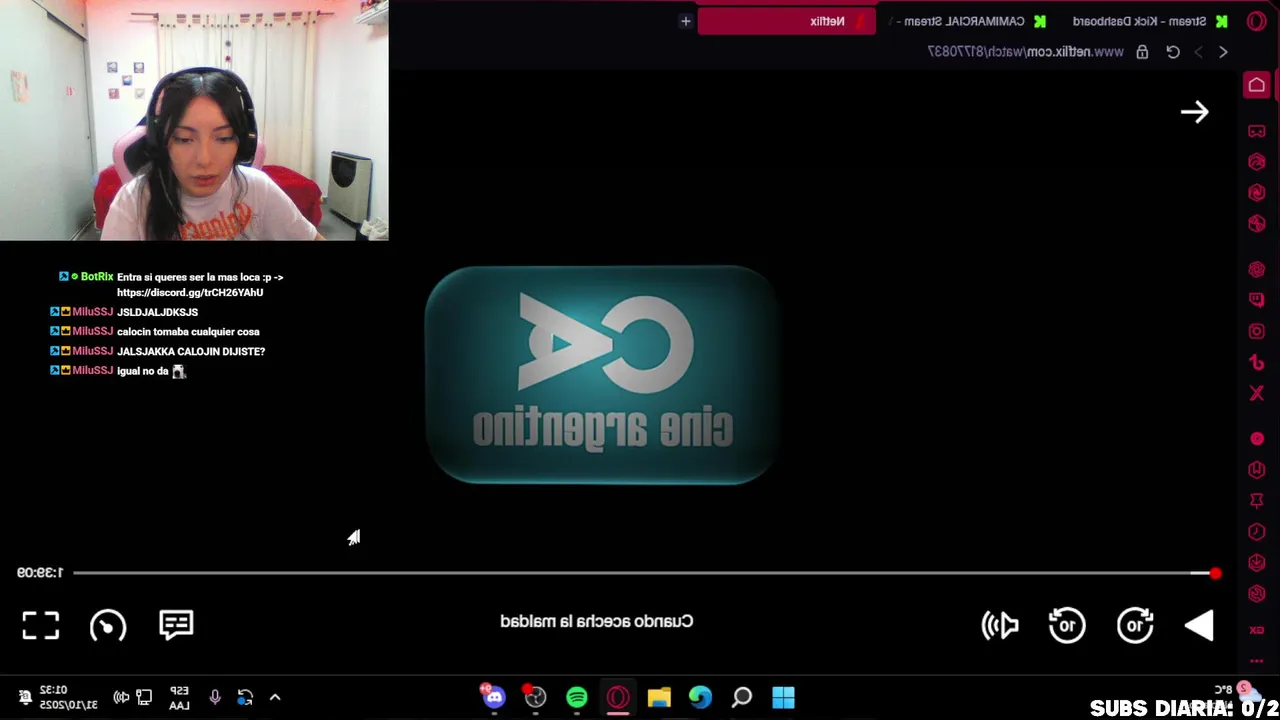The width and height of the screenshot is (1280, 720).
Task: Open Spotify from the taskbar
Action: (577, 697)
